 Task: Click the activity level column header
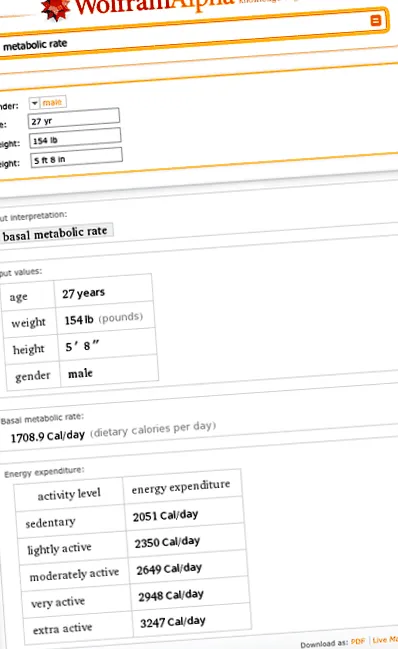(69, 494)
